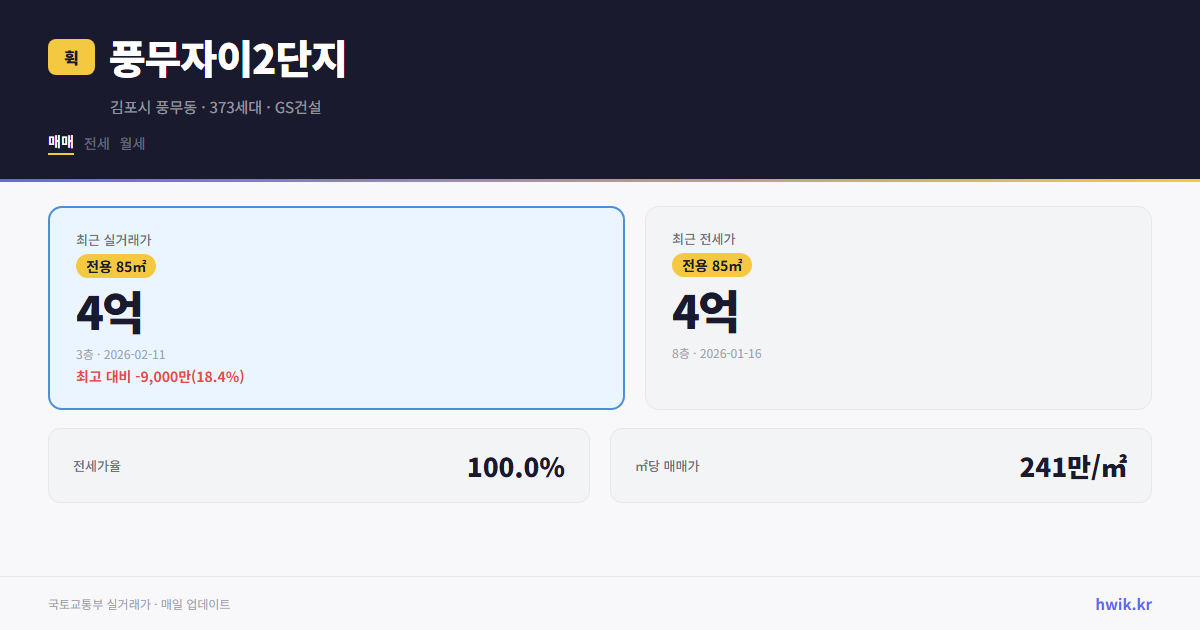Image resolution: width=1200 pixels, height=630 pixels.
Task: Click the 100.0% jeonse ratio value
Action: pos(516,466)
